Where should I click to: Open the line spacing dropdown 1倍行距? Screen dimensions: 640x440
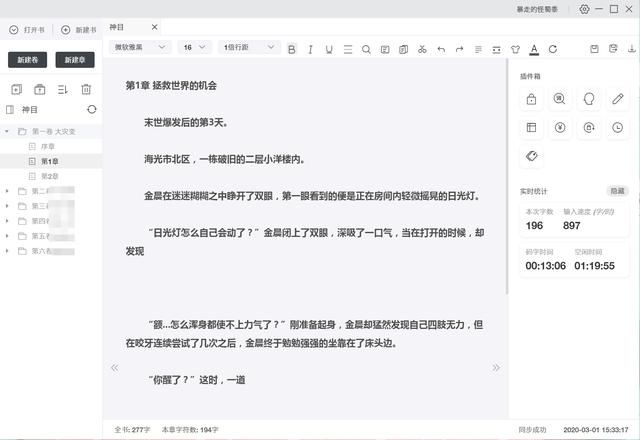[249, 47]
